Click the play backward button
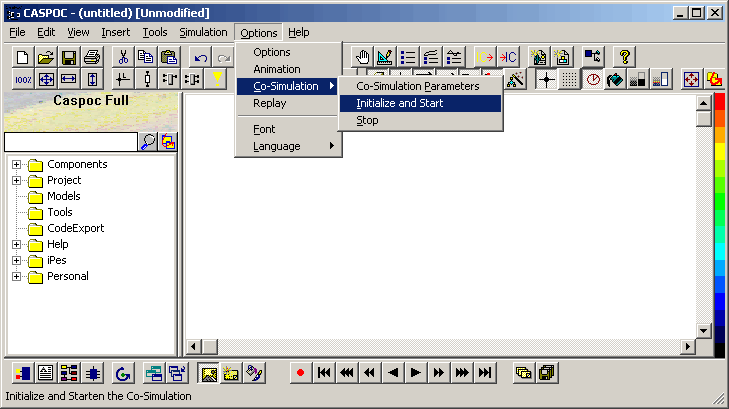 pyautogui.click(x=393, y=373)
